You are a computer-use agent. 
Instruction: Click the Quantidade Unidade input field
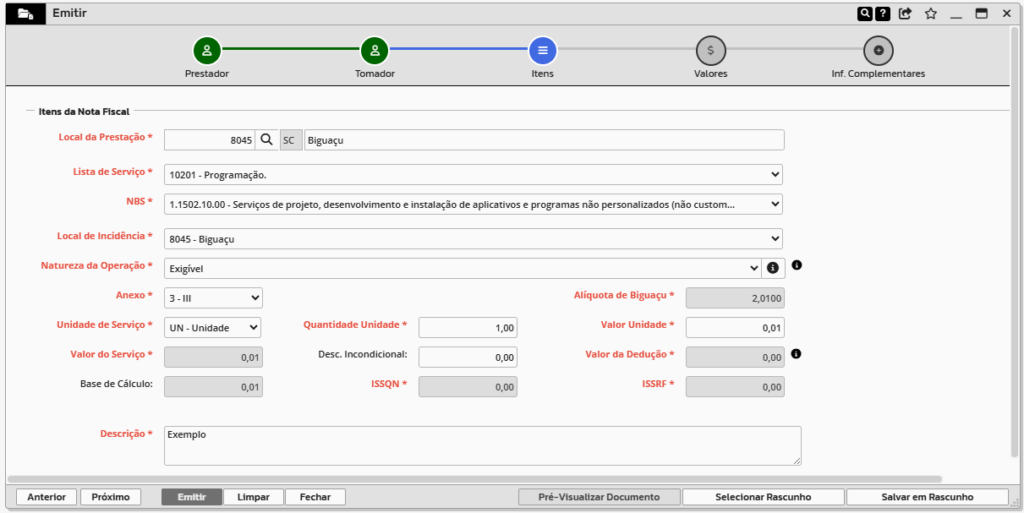pos(468,328)
